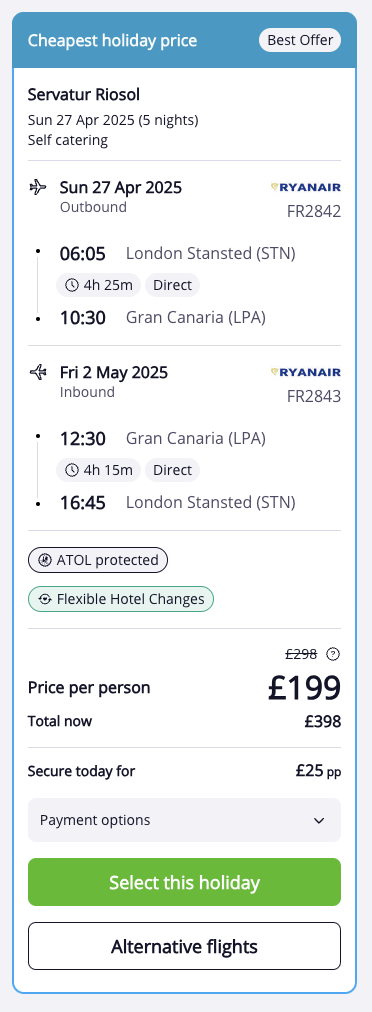
Task: Click the Best Offer badge
Action: (x=300, y=41)
